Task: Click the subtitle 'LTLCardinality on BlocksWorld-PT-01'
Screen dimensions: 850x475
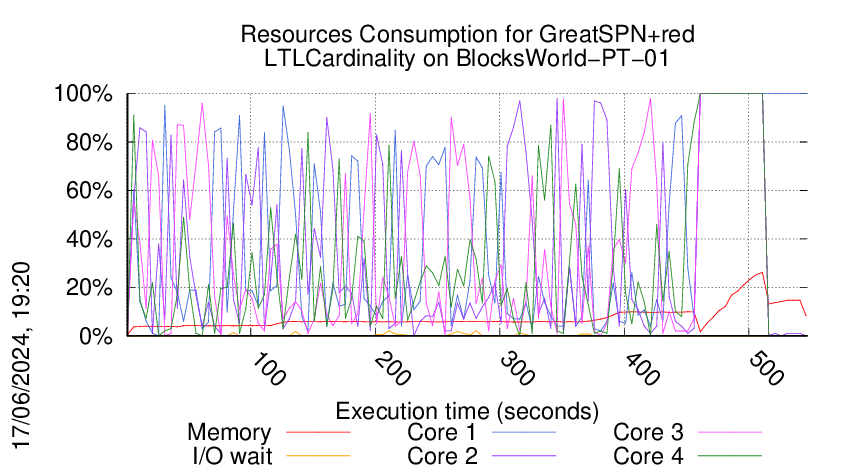Action: pos(467,59)
